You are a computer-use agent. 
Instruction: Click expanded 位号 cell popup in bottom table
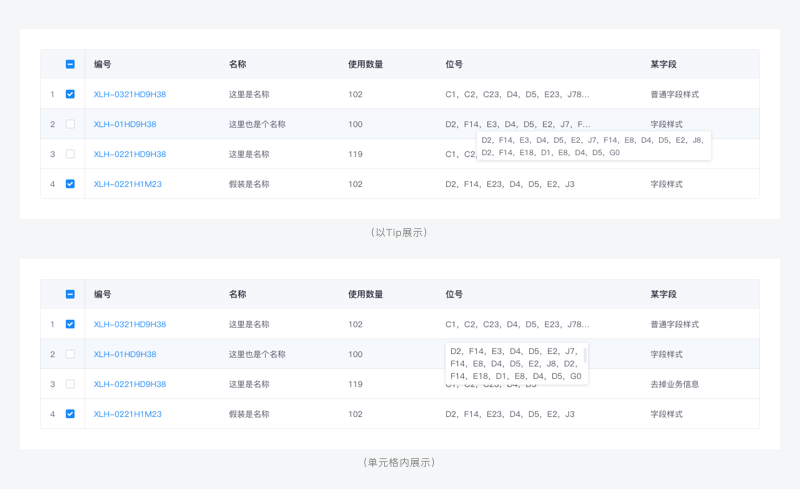[x=515, y=364]
